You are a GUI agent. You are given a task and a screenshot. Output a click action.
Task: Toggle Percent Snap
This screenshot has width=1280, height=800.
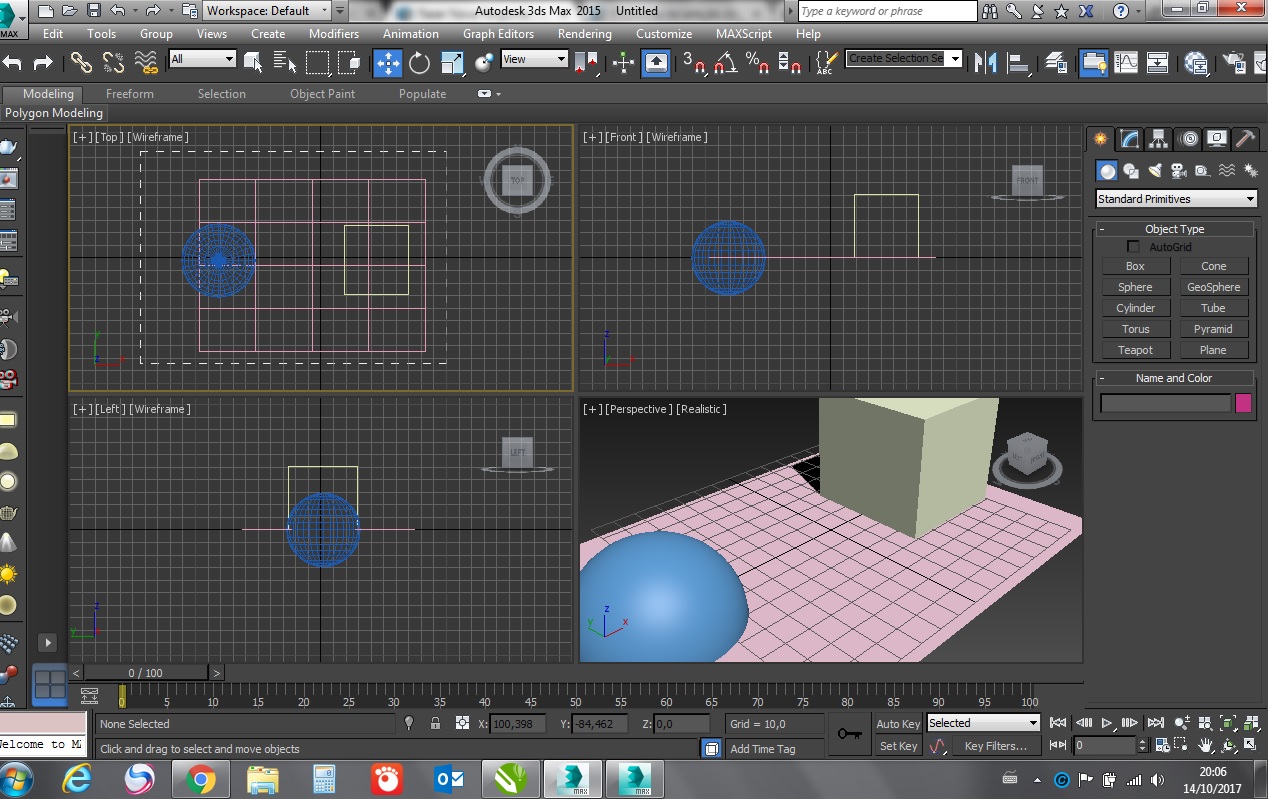pos(757,63)
